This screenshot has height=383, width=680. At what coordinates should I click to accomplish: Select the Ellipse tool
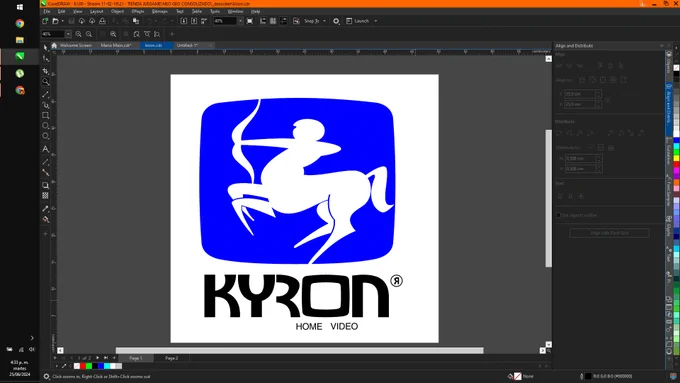tap(46, 126)
